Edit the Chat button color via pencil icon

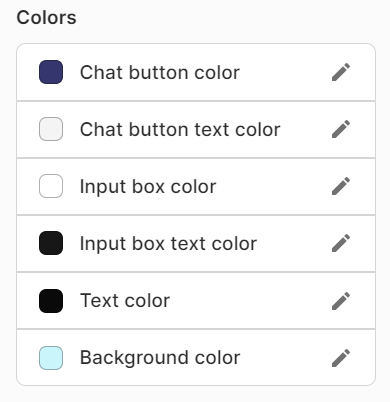click(x=341, y=72)
